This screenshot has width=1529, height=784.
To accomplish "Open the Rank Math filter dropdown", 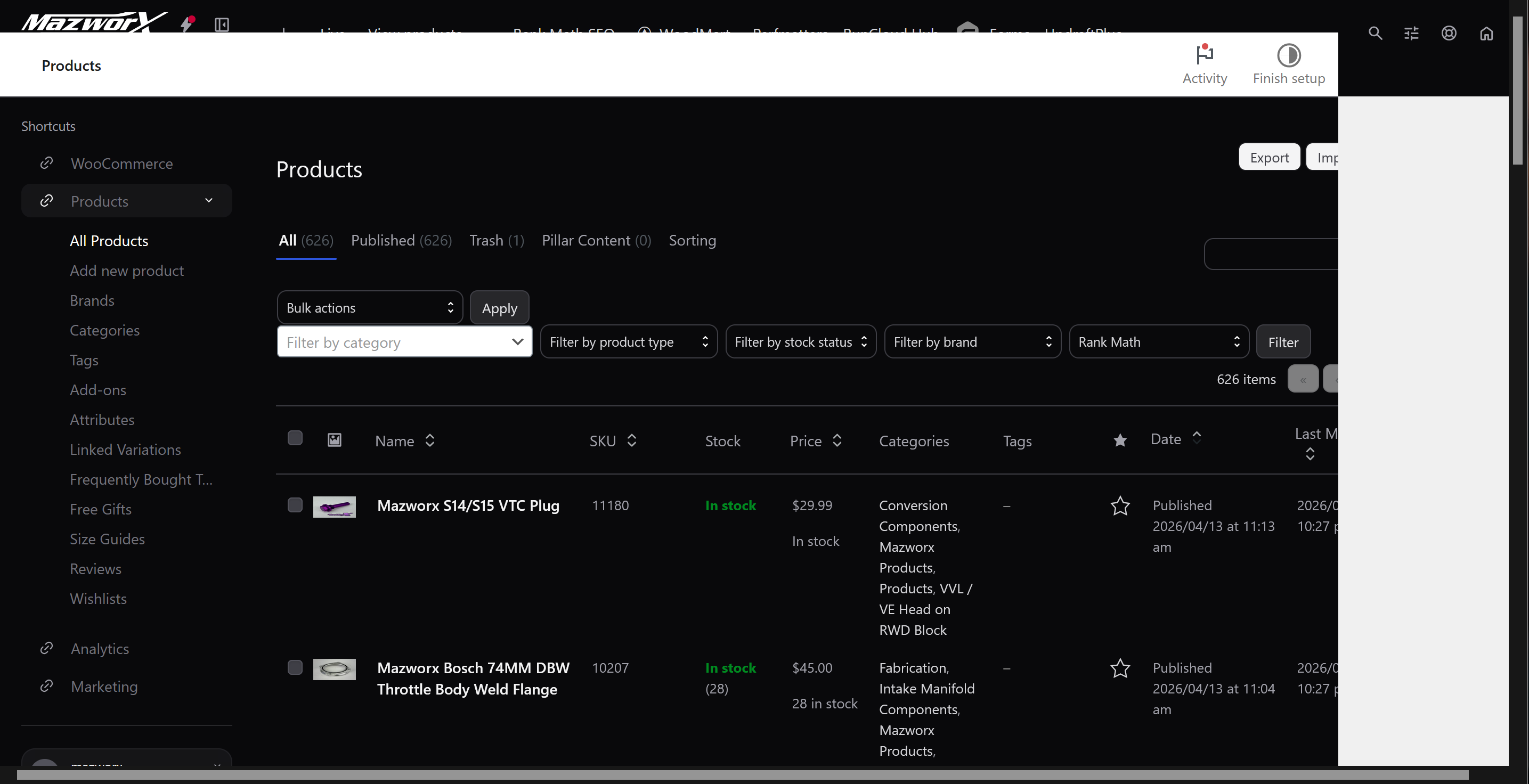I will point(1159,342).
